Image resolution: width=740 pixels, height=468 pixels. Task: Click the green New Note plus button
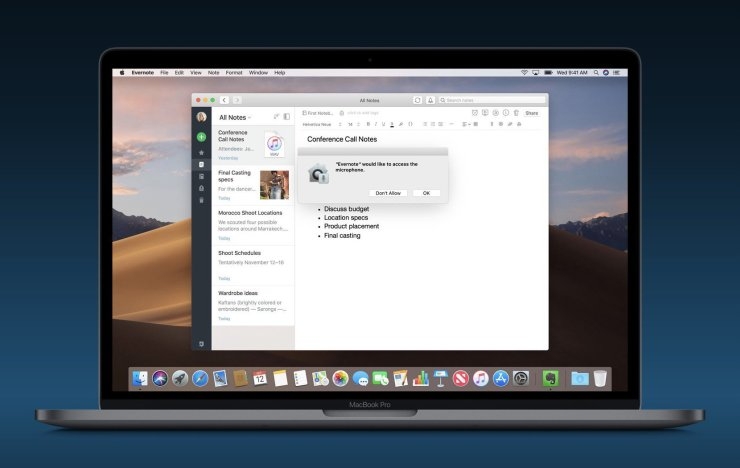pyautogui.click(x=202, y=137)
